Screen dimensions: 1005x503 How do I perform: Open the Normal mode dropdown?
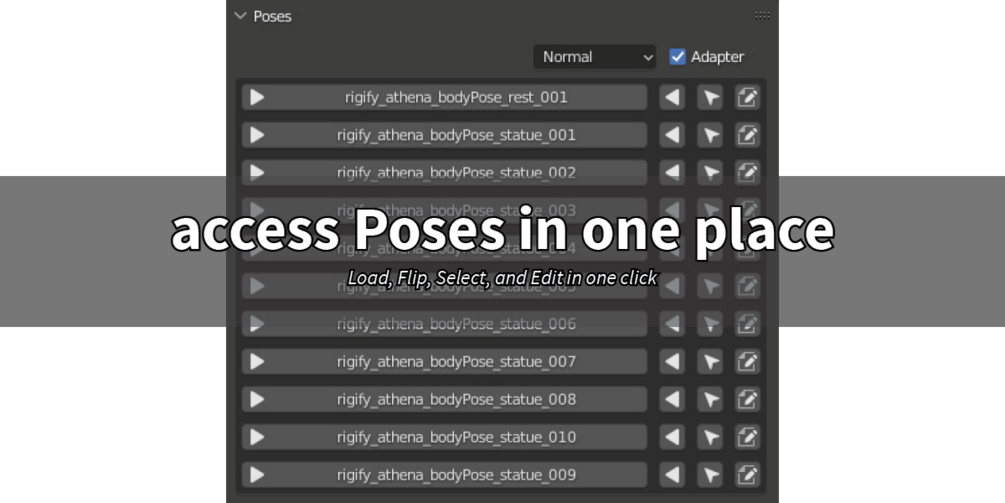[x=594, y=57]
